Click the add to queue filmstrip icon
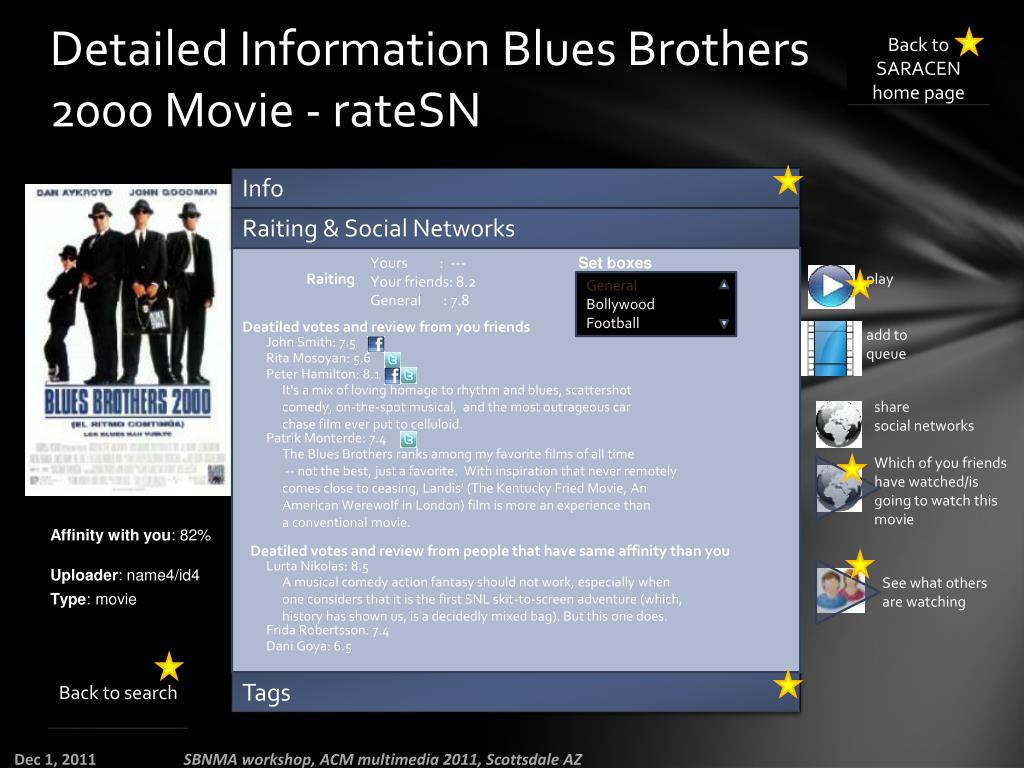The width and height of the screenshot is (1024, 768). [x=831, y=348]
